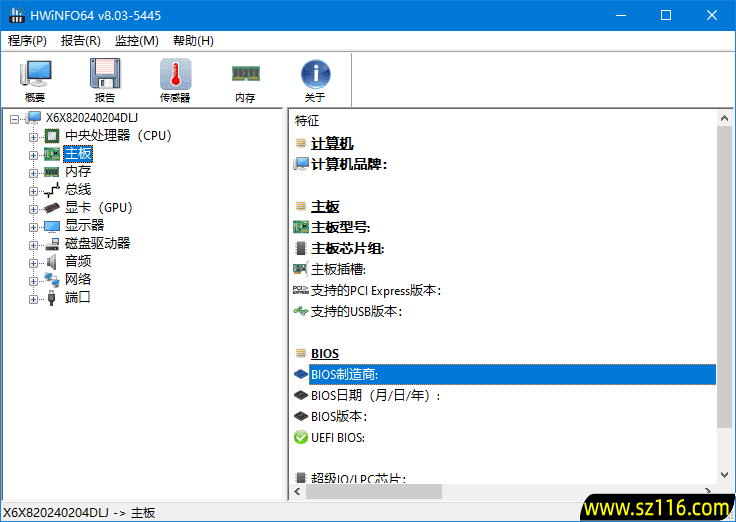736x522 pixels.
Task: Expand the 网络 tree node
Action: coord(33,281)
